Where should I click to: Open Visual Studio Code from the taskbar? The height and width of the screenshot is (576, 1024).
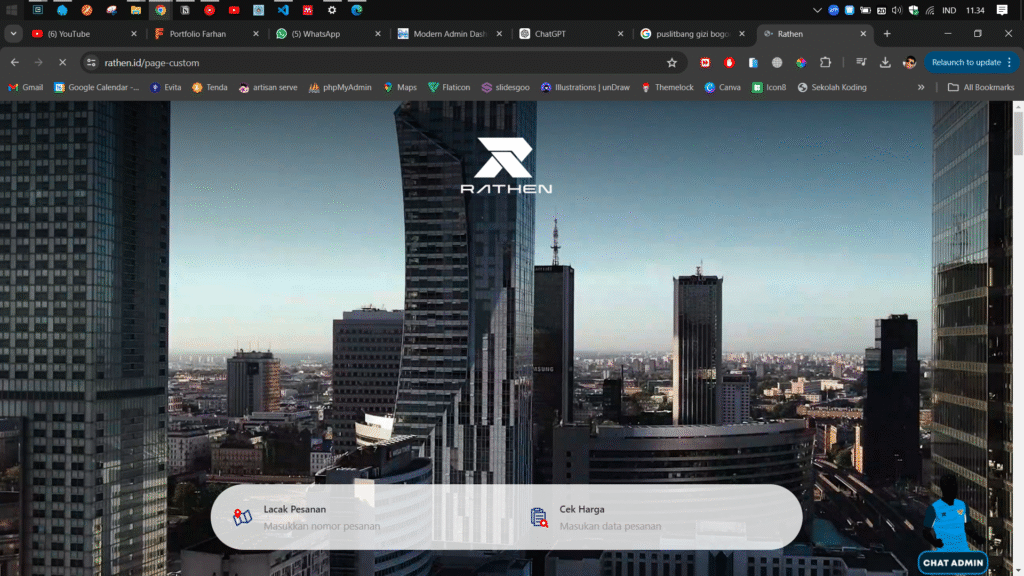pos(283,10)
